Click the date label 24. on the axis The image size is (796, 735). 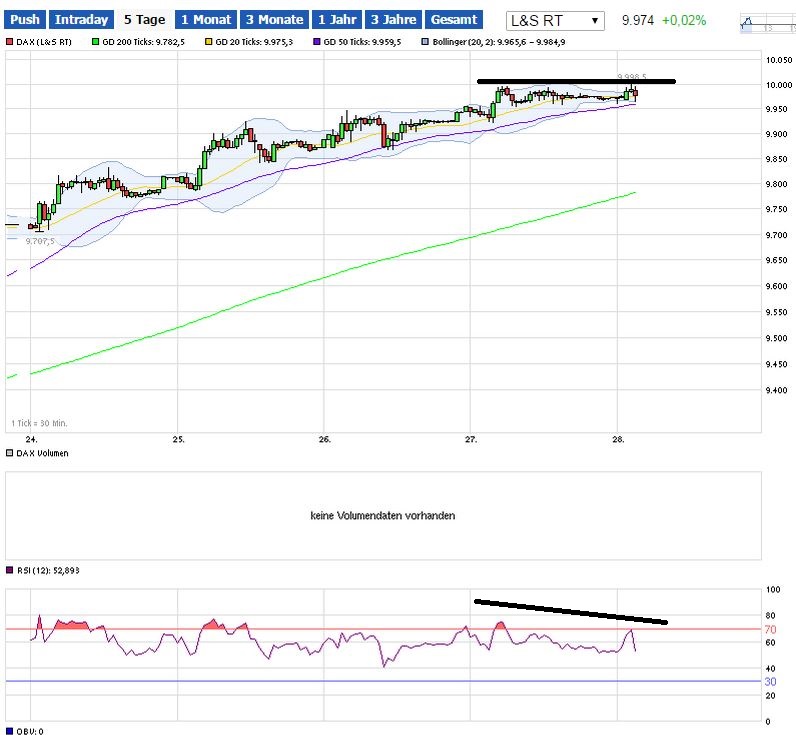point(31,440)
